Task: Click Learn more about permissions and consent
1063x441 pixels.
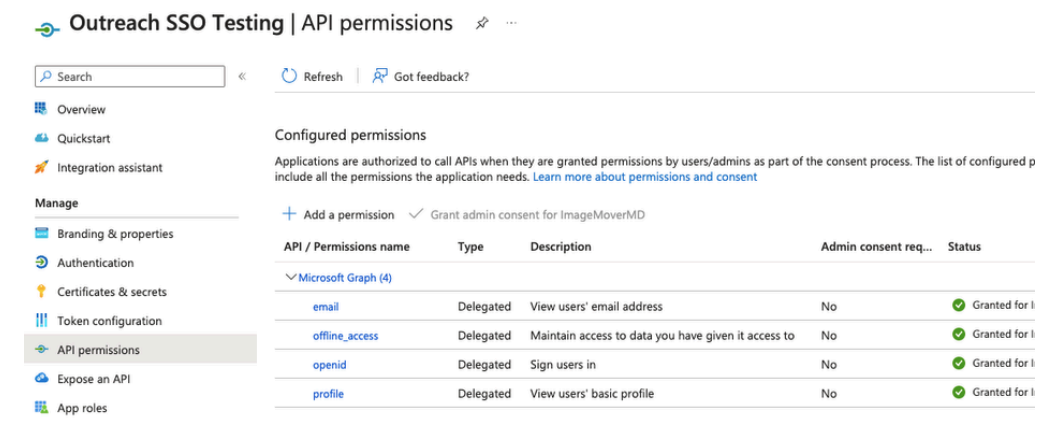Action: click(645, 177)
